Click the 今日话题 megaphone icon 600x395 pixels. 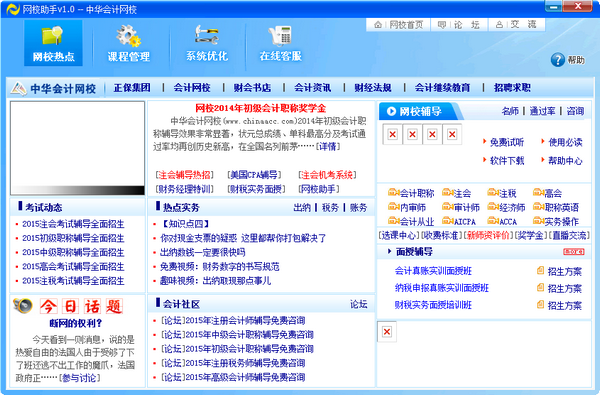pyautogui.click(x=23, y=305)
